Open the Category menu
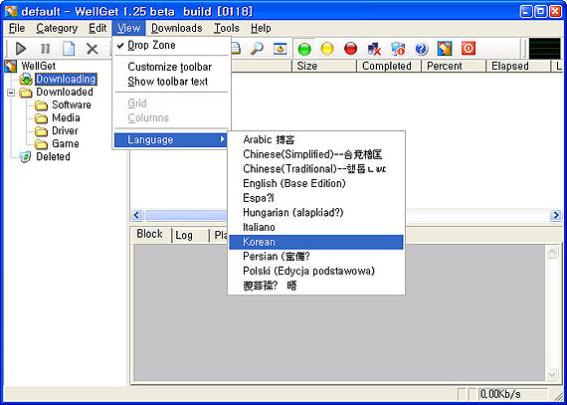 click(x=57, y=28)
